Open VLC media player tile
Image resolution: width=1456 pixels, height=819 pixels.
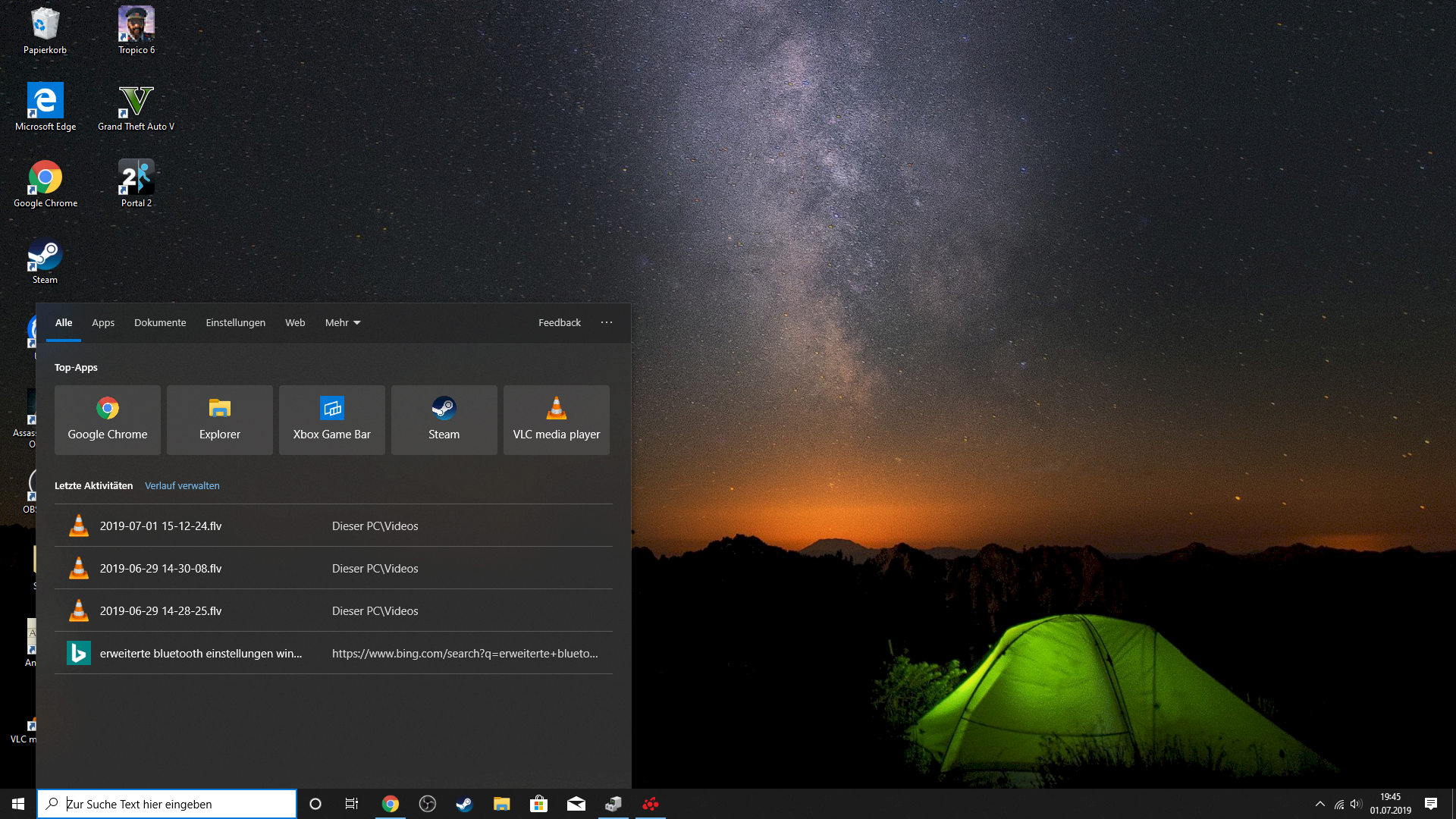556,419
